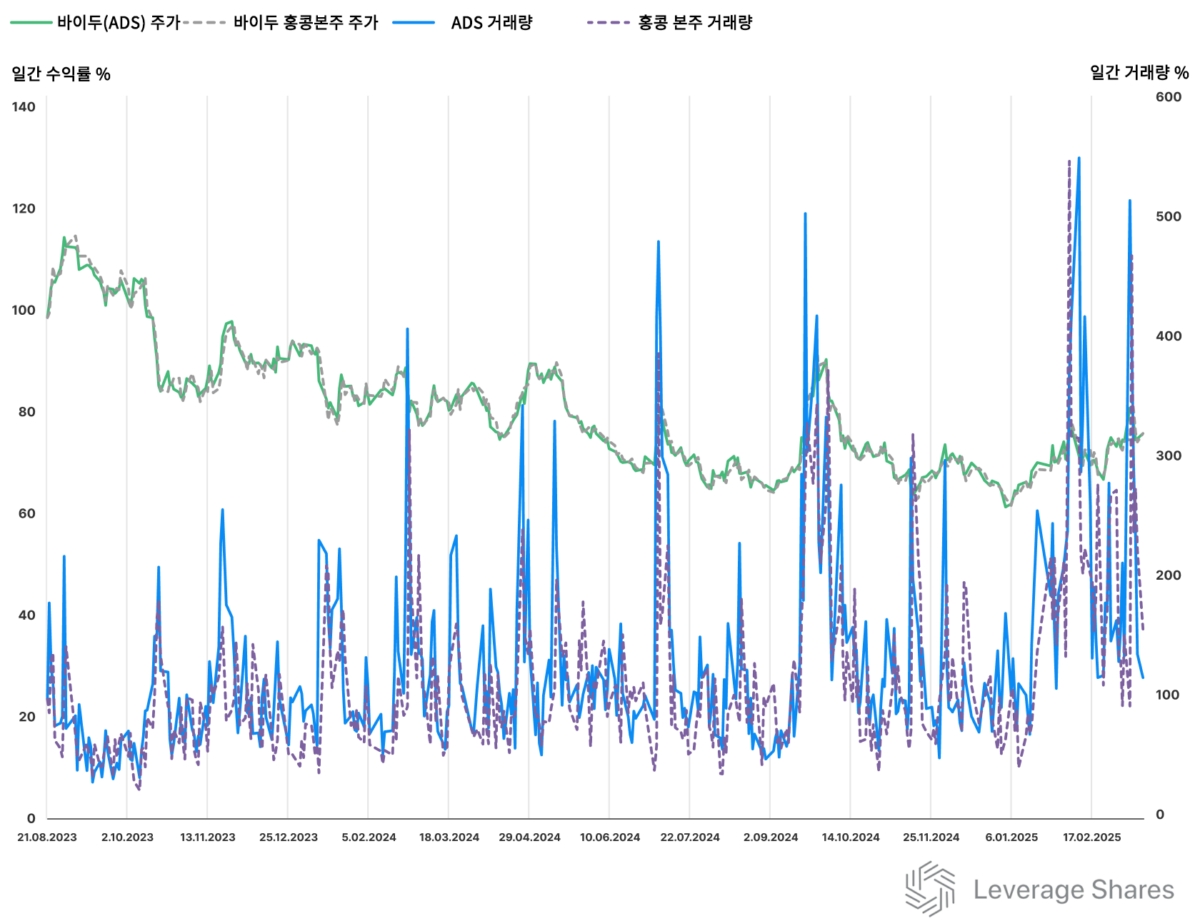The image size is (1200, 921).
Task: Click the purple dashed 홍콩 본주 legend line
Action: [x=610, y=23]
